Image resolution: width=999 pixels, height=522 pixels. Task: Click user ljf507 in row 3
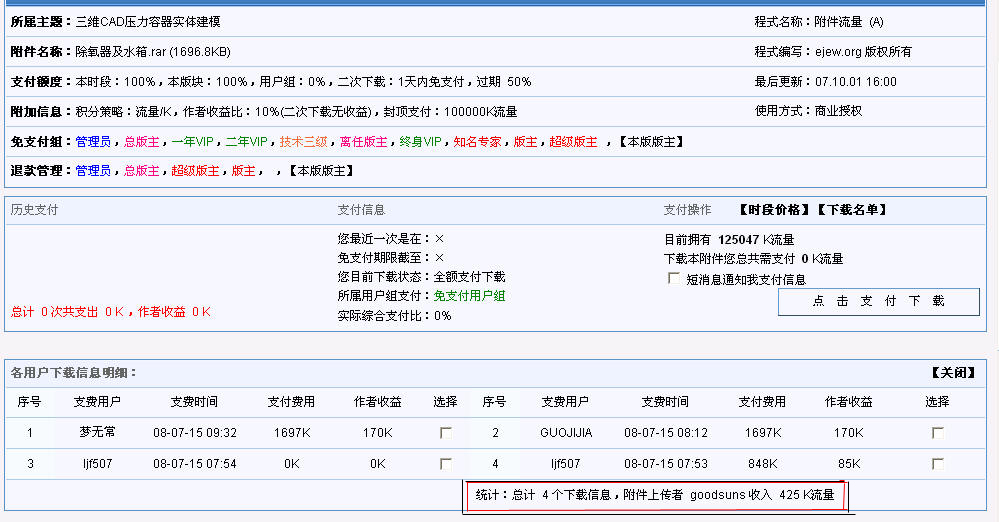tap(97, 463)
